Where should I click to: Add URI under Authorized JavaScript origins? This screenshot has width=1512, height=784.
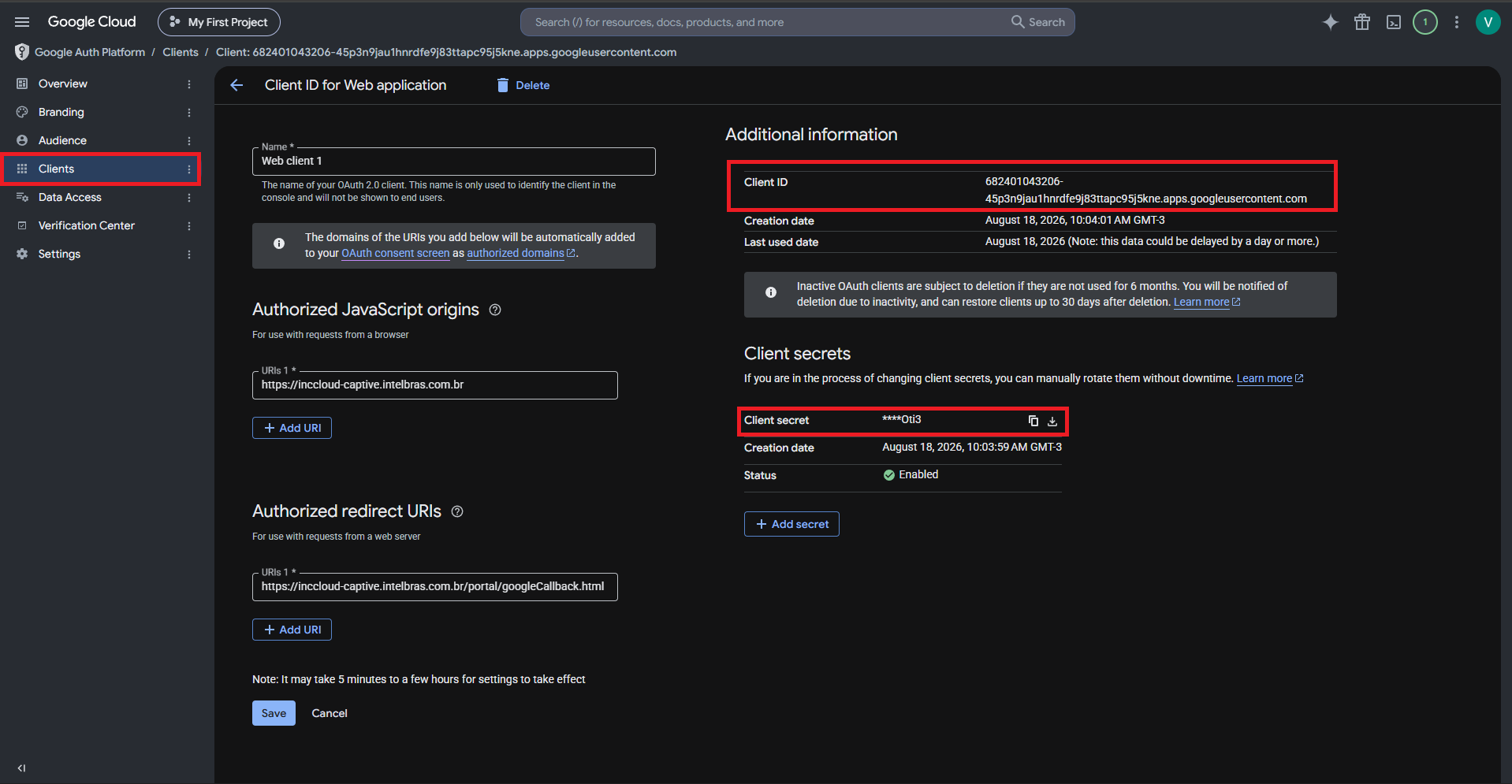coord(292,428)
